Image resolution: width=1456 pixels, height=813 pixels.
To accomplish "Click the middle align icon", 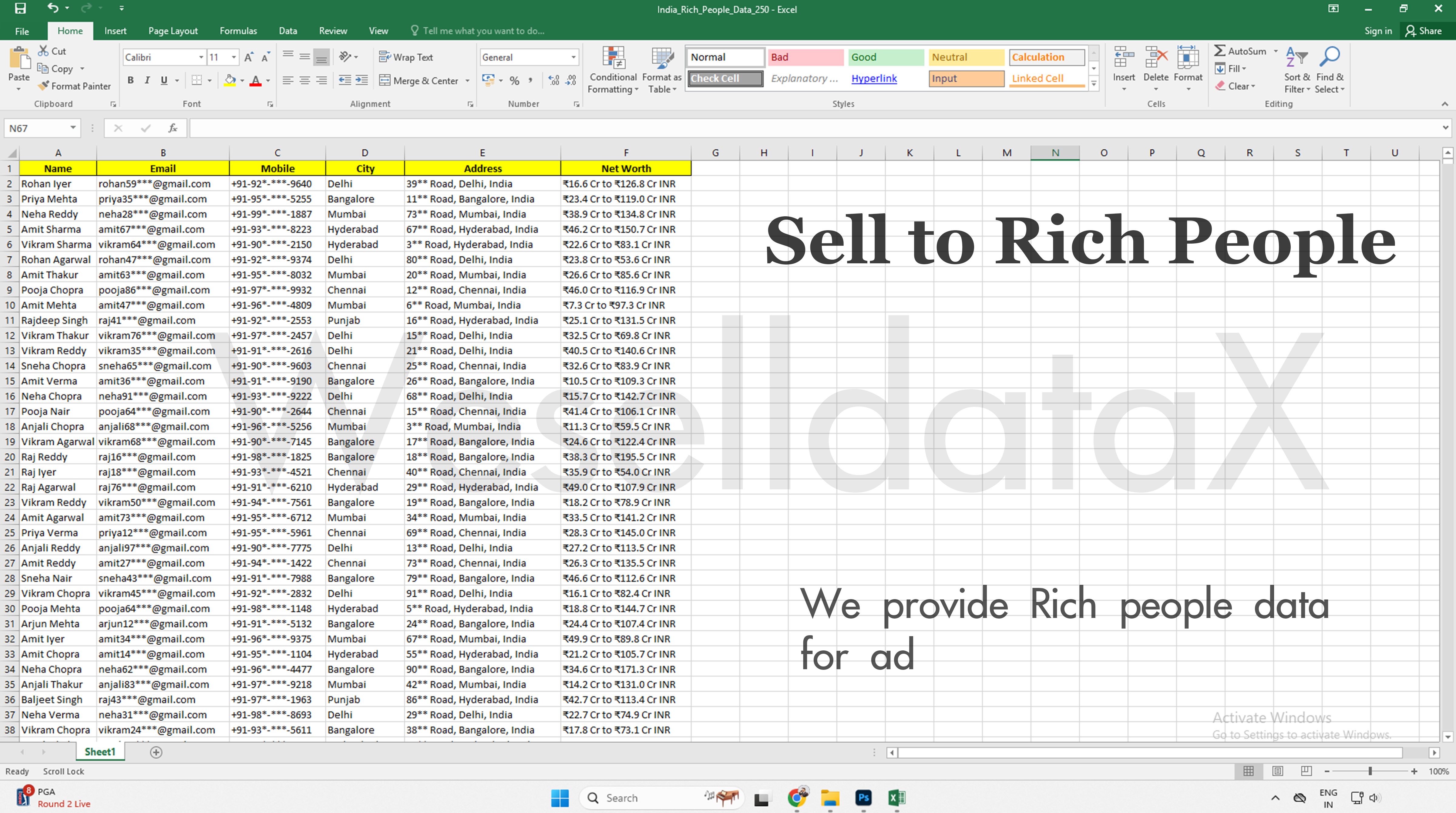I will 305,56.
